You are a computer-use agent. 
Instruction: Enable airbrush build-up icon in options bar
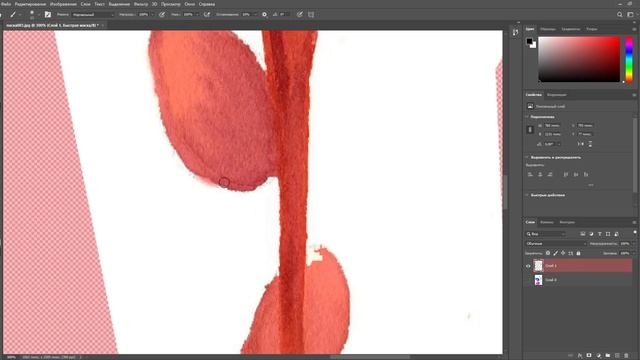tap(207, 14)
